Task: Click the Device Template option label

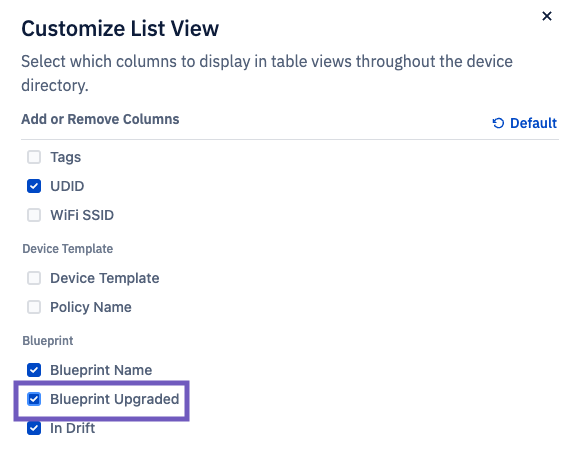Action: (x=105, y=278)
